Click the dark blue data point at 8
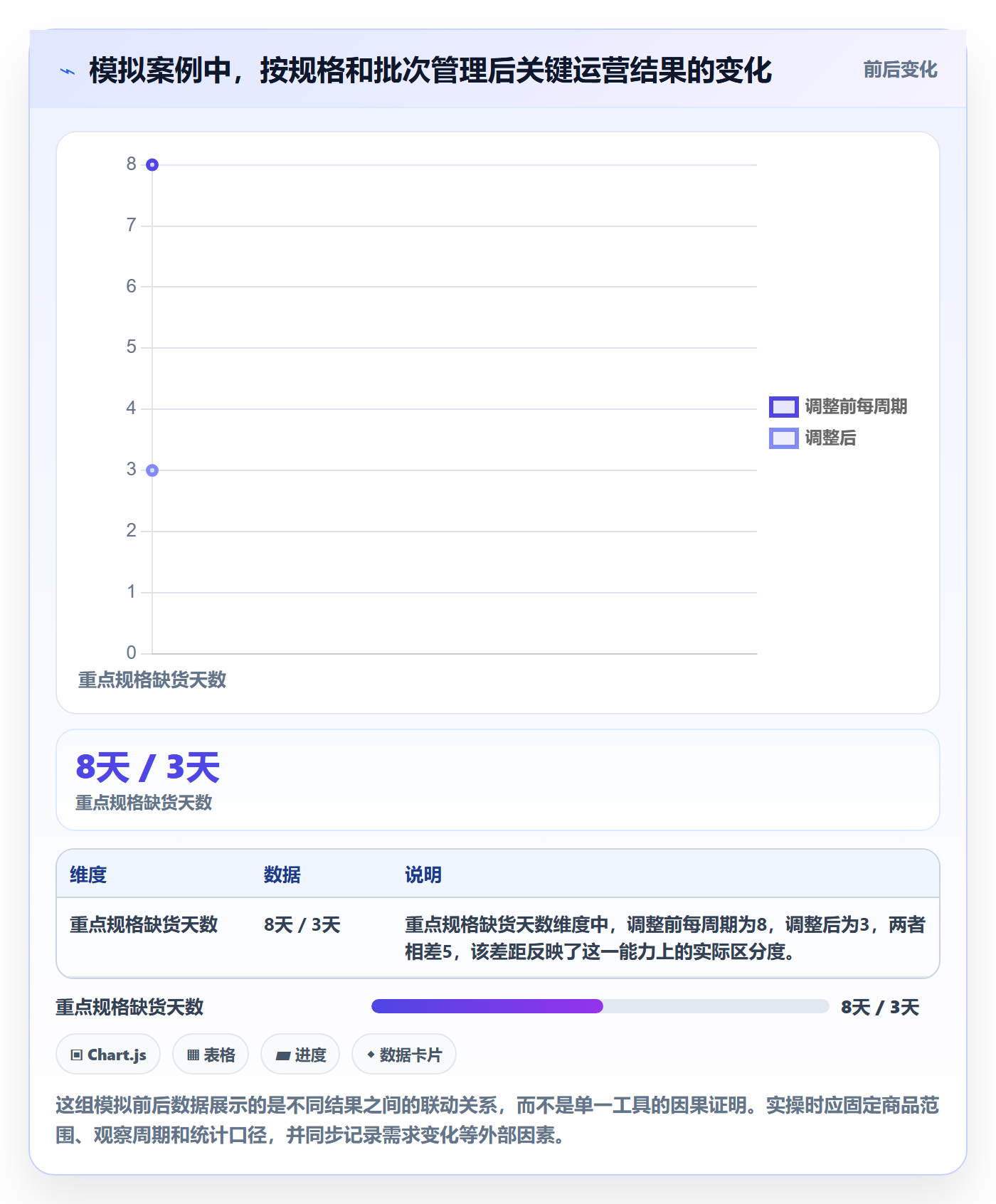Screen dimensions: 996x1204 click(x=152, y=165)
